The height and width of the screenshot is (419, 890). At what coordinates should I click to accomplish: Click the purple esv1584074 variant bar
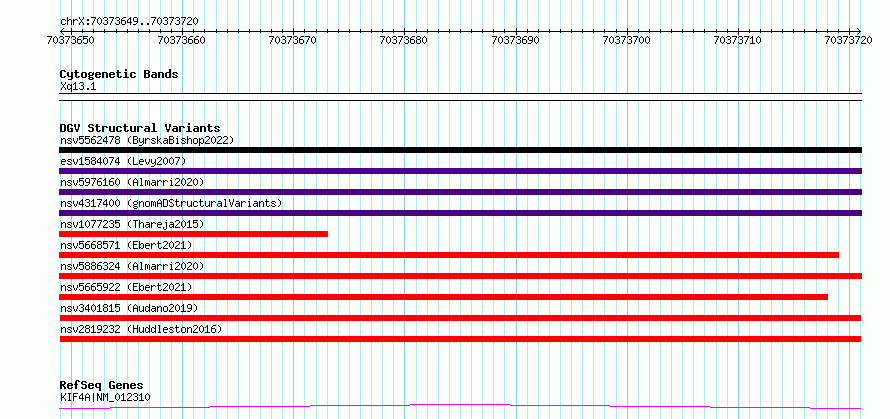(460, 171)
